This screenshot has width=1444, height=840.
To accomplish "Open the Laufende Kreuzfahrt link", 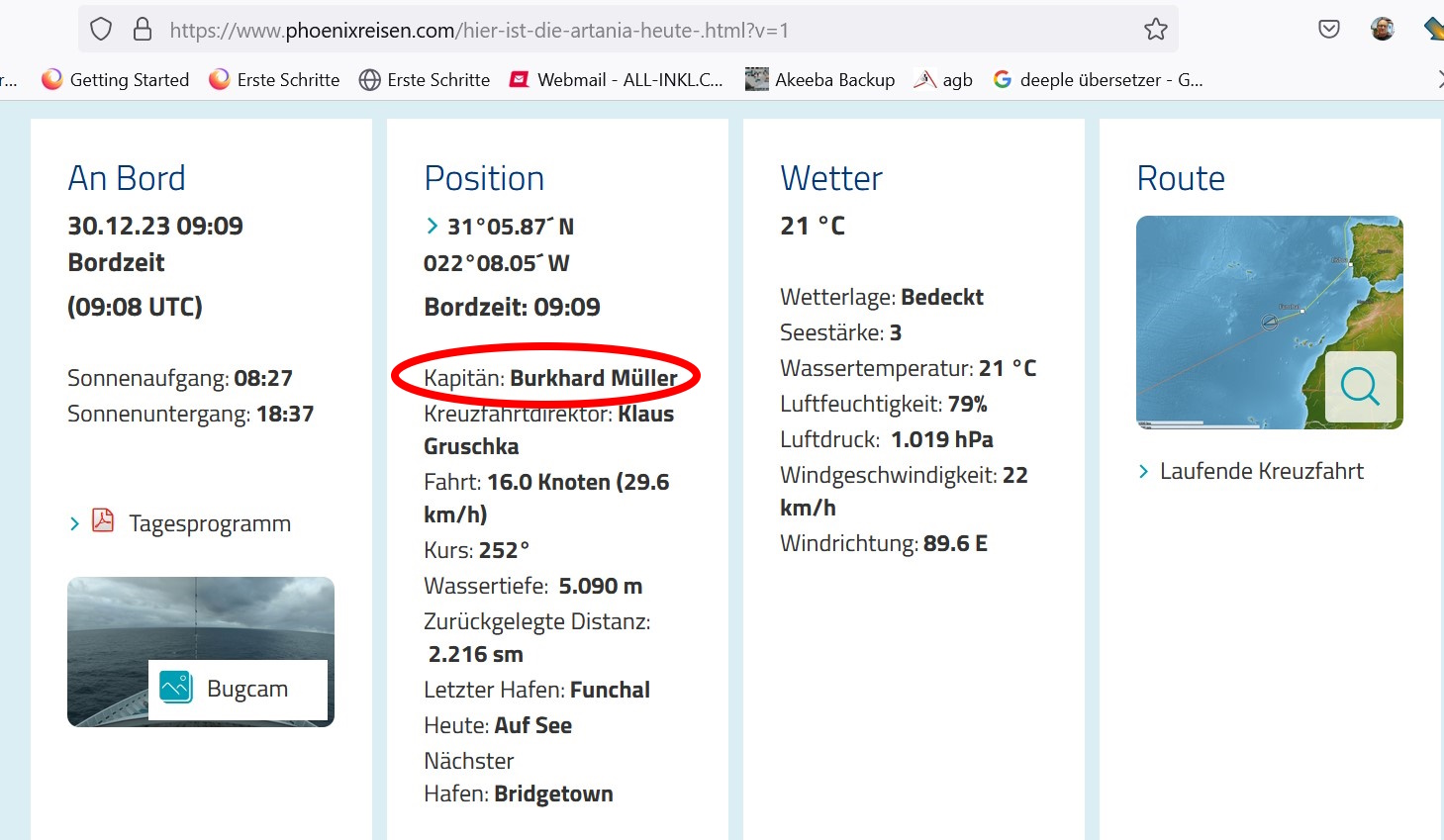I will 1261,471.
